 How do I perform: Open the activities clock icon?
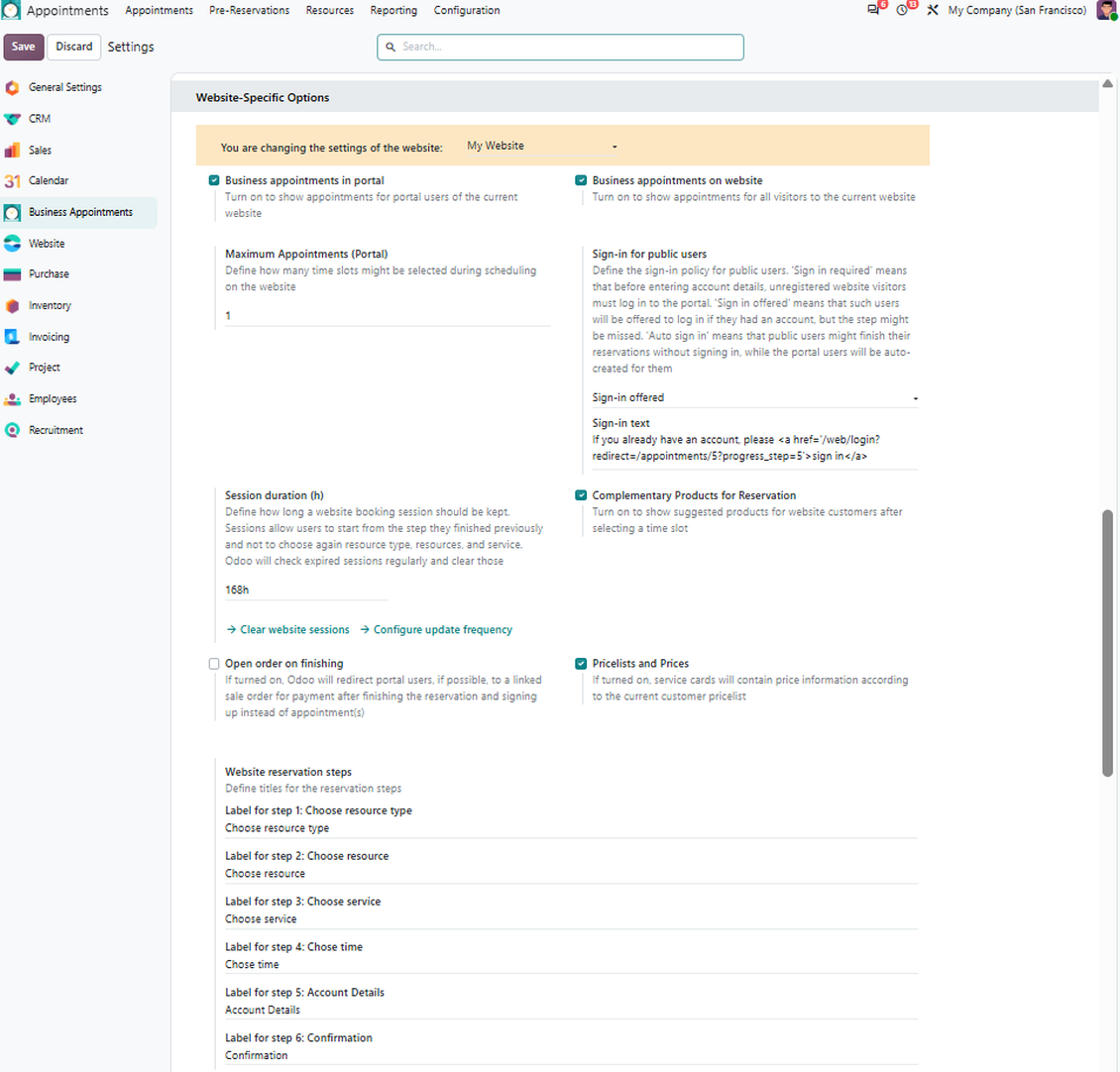902,10
